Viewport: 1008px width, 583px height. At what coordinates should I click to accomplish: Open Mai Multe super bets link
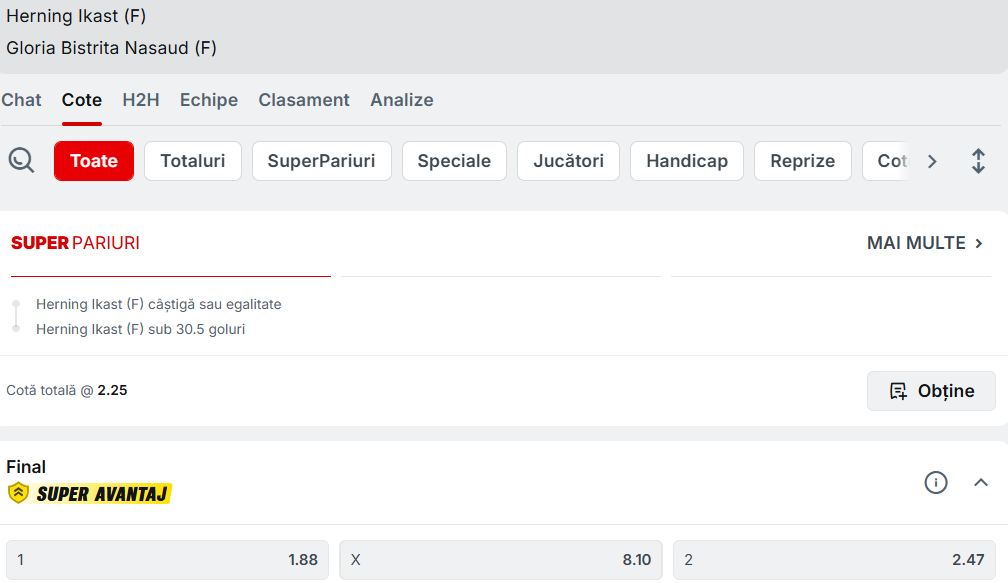[925, 243]
